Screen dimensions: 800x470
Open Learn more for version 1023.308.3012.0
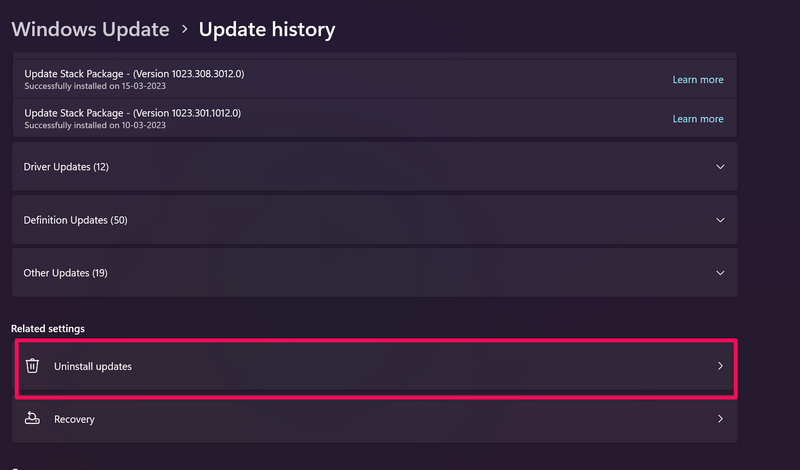697,79
